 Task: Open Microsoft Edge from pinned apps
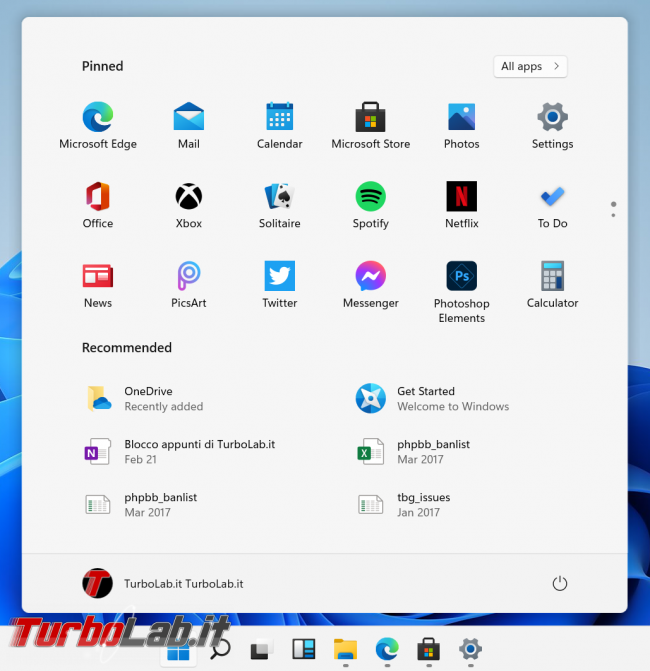[98, 125]
